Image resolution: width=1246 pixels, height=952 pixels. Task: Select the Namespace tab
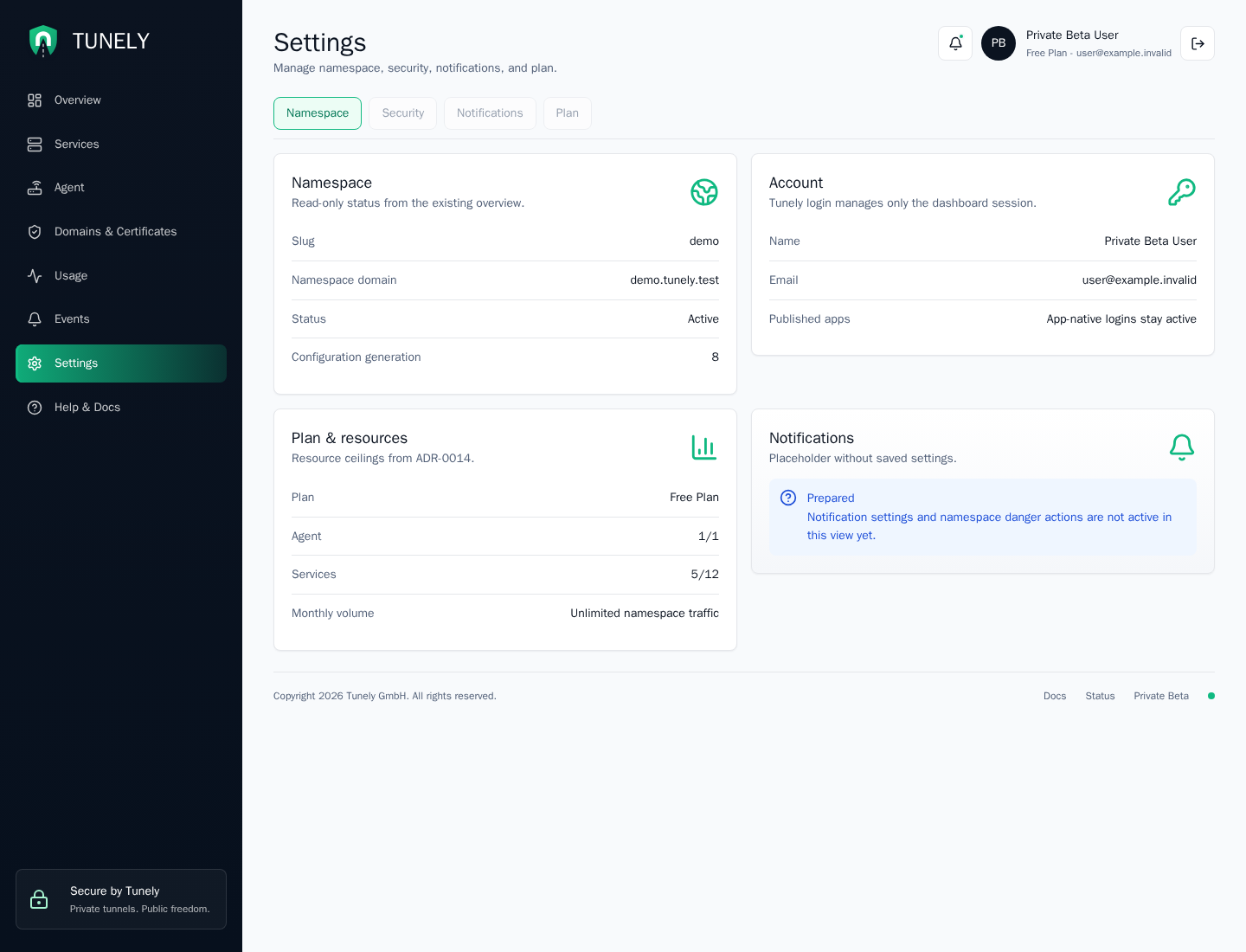(318, 113)
